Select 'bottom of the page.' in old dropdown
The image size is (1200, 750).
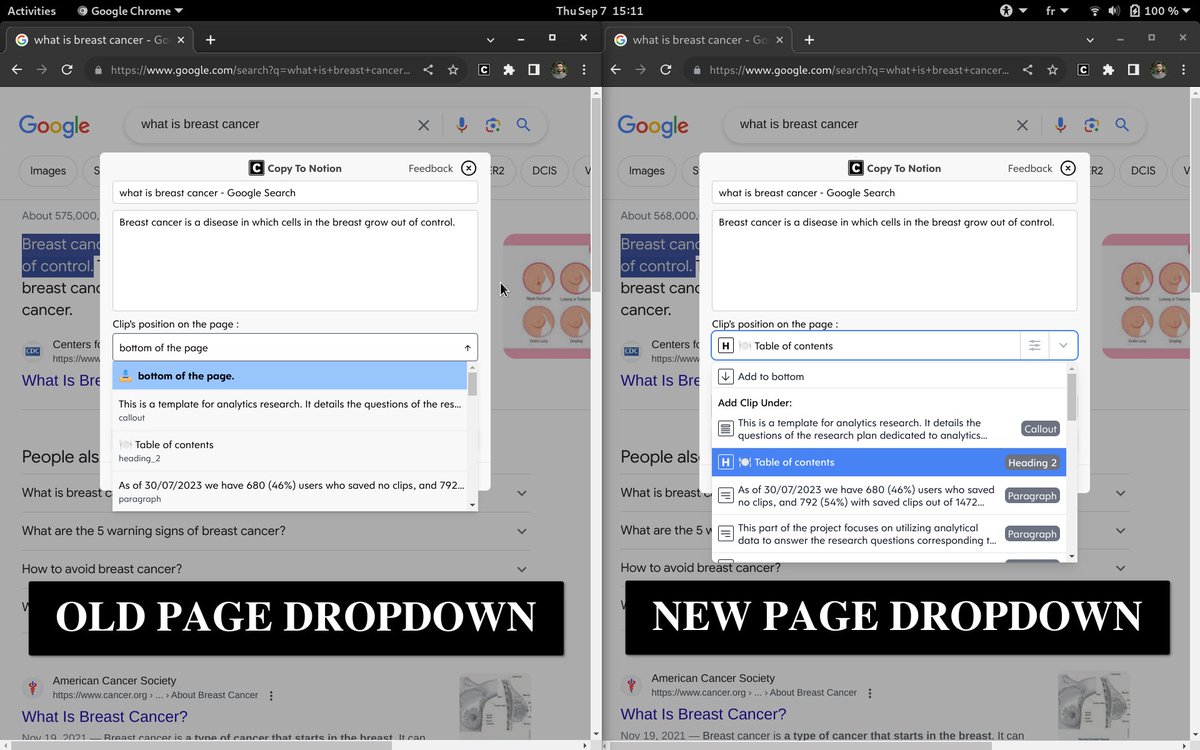pyautogui.click(x=289, y=376)
